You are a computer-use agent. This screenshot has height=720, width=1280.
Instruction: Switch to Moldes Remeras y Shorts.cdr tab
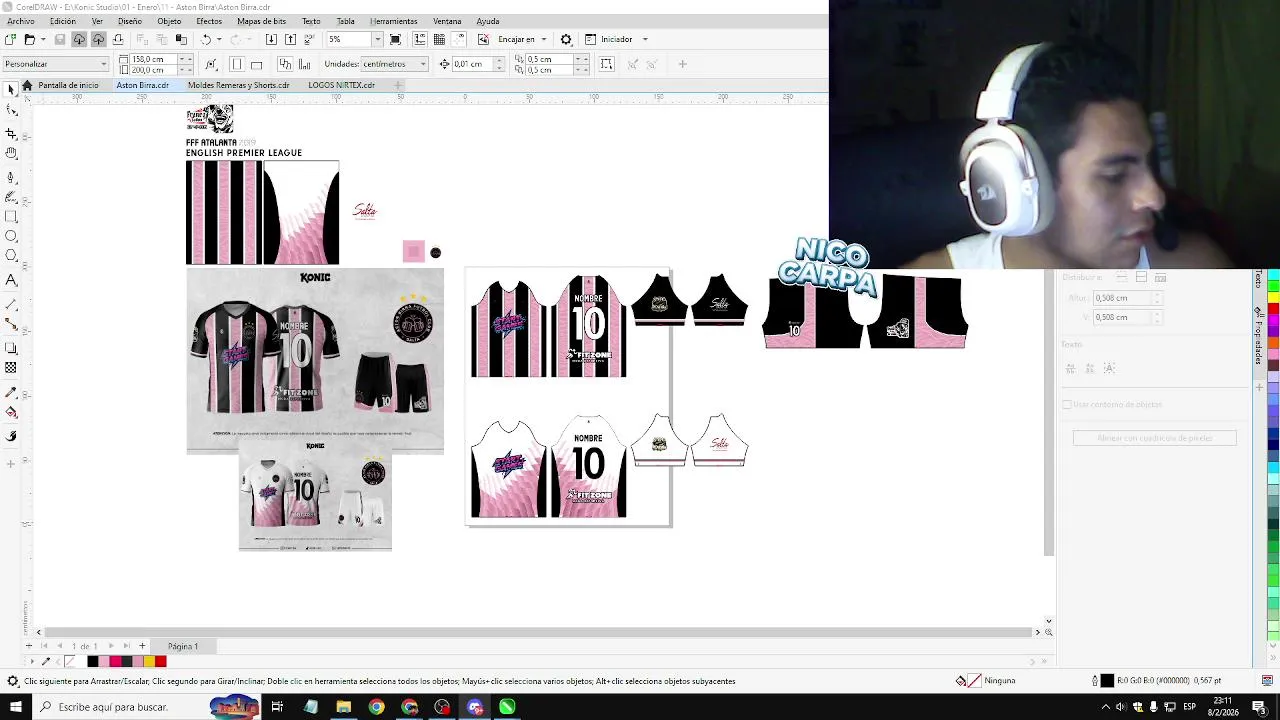pos(238,85)
